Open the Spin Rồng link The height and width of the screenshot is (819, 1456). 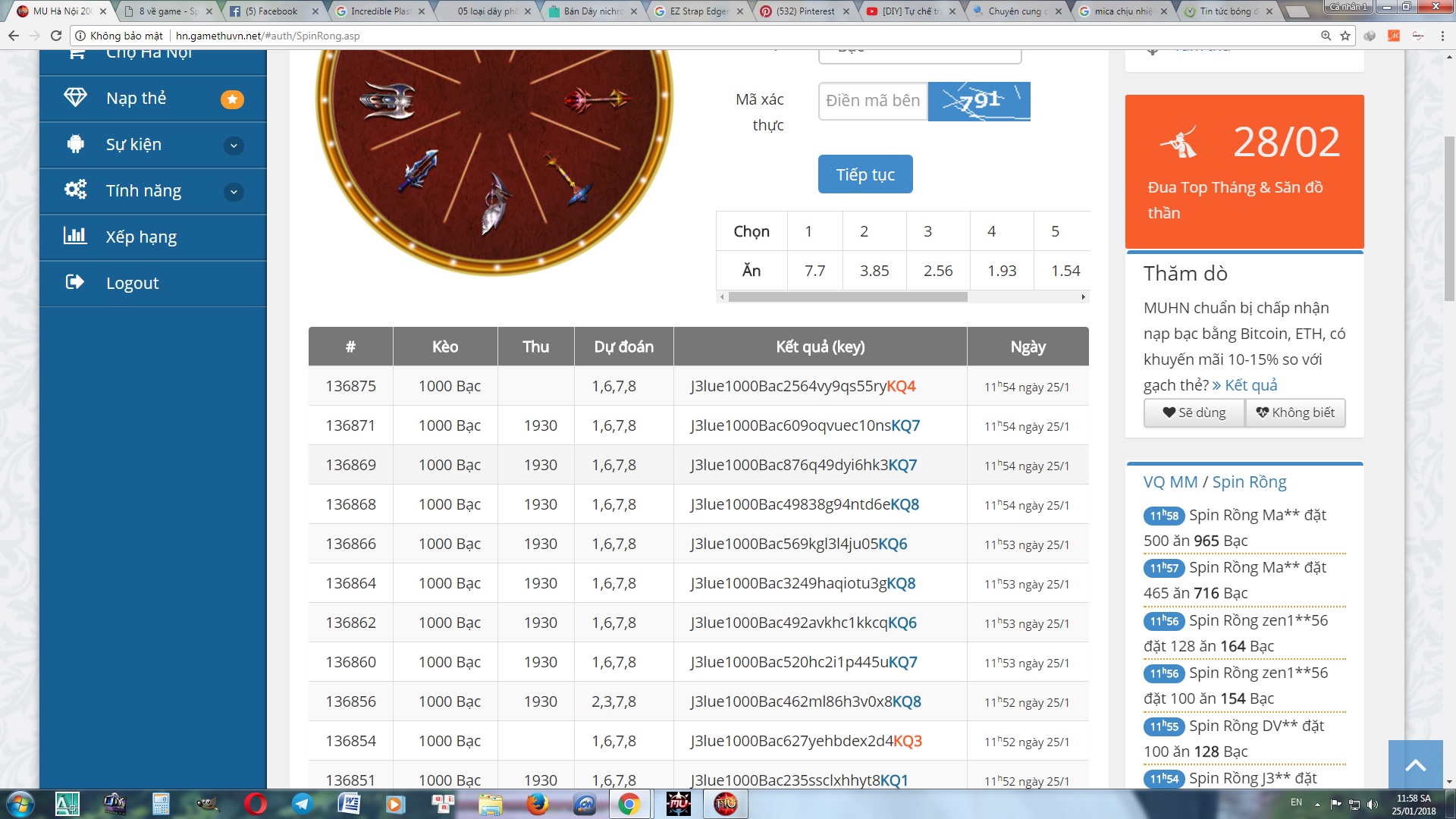[1249, 482]
